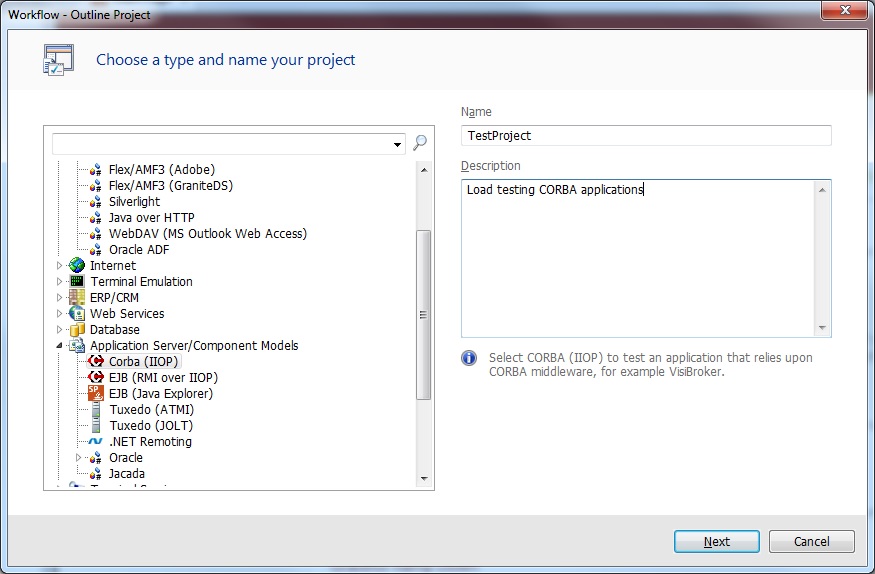This screenshot has width=875, height=574.
Task: Select the Internet globe icon
Action: coord(77,266)
